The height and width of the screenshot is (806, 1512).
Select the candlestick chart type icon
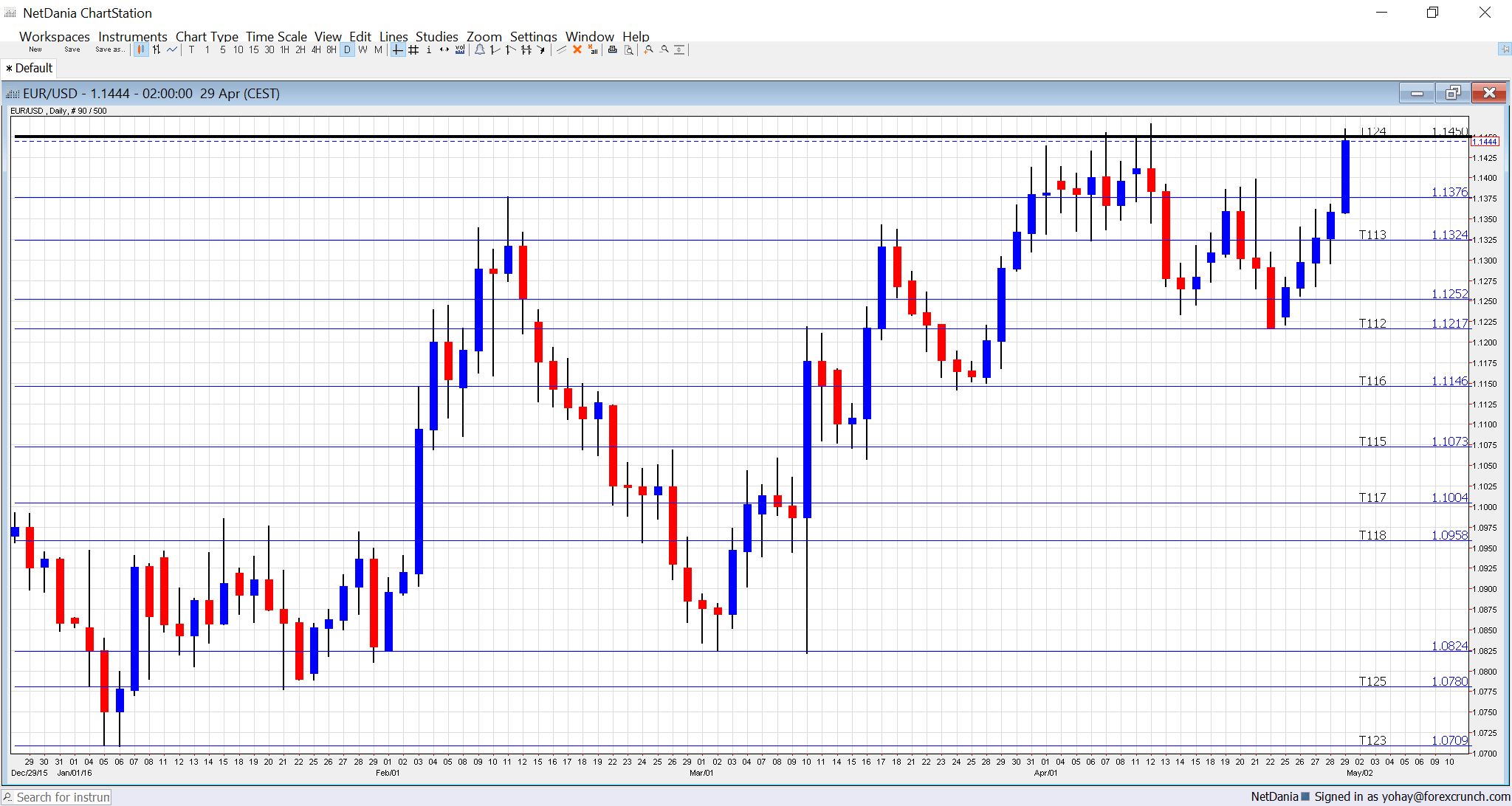pyautogui.click(x=141, y=49)
